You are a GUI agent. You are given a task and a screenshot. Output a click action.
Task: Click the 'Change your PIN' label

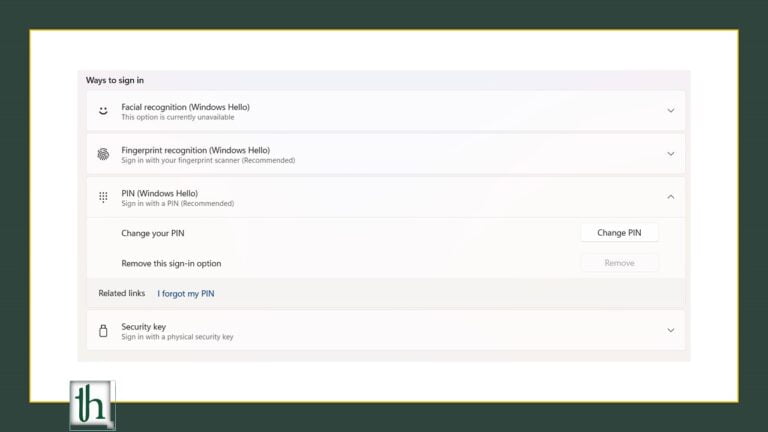[x=153, y=233]
